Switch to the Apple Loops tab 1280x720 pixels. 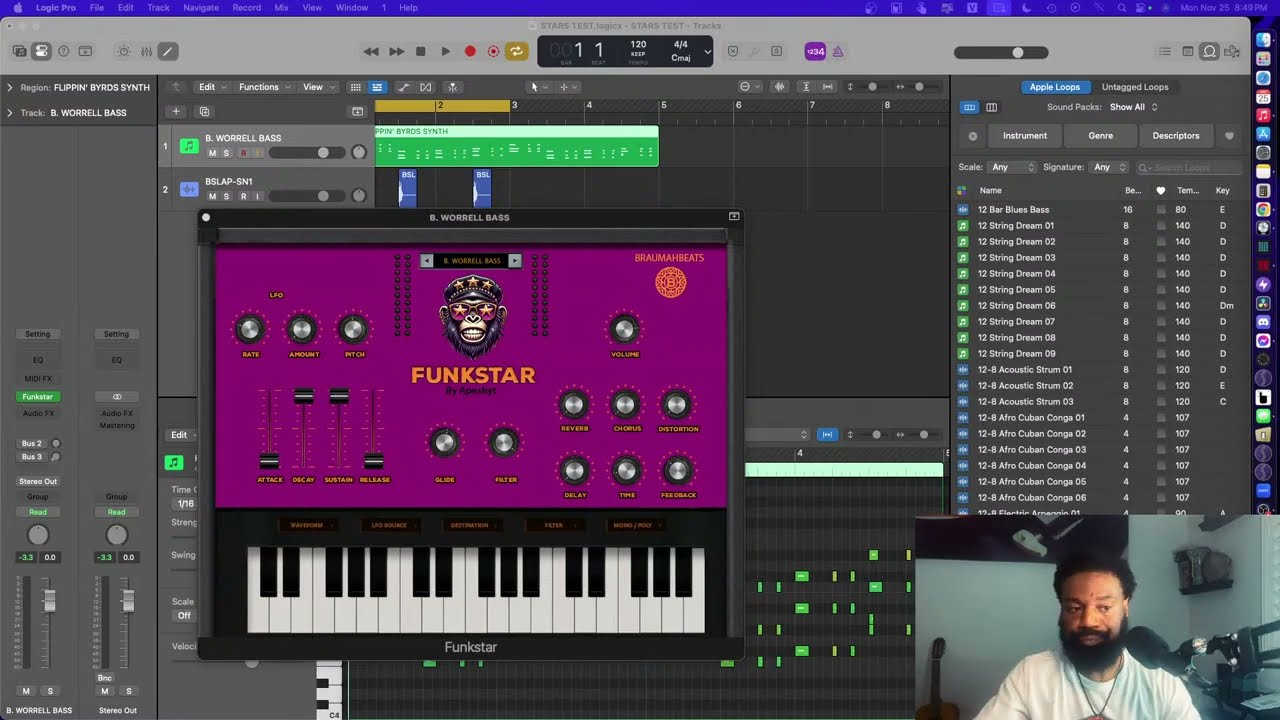pyautogui.click(x=1054, y=87)
